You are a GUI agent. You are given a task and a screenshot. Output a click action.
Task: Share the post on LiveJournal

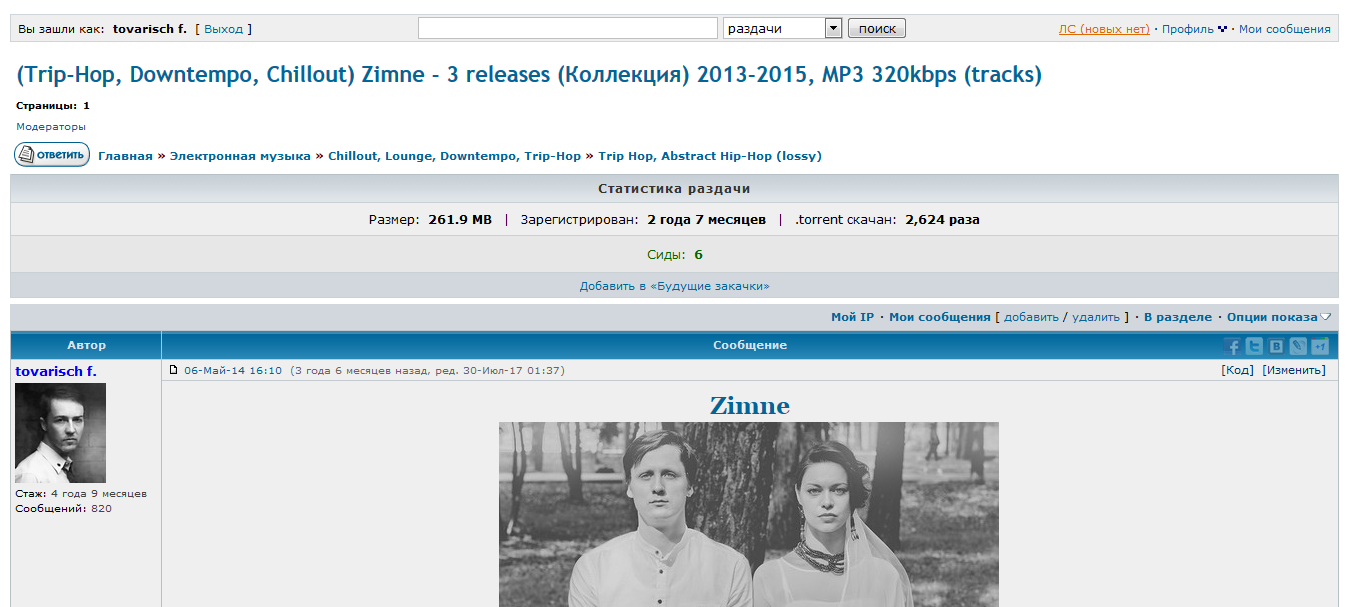pos(1298,346)
